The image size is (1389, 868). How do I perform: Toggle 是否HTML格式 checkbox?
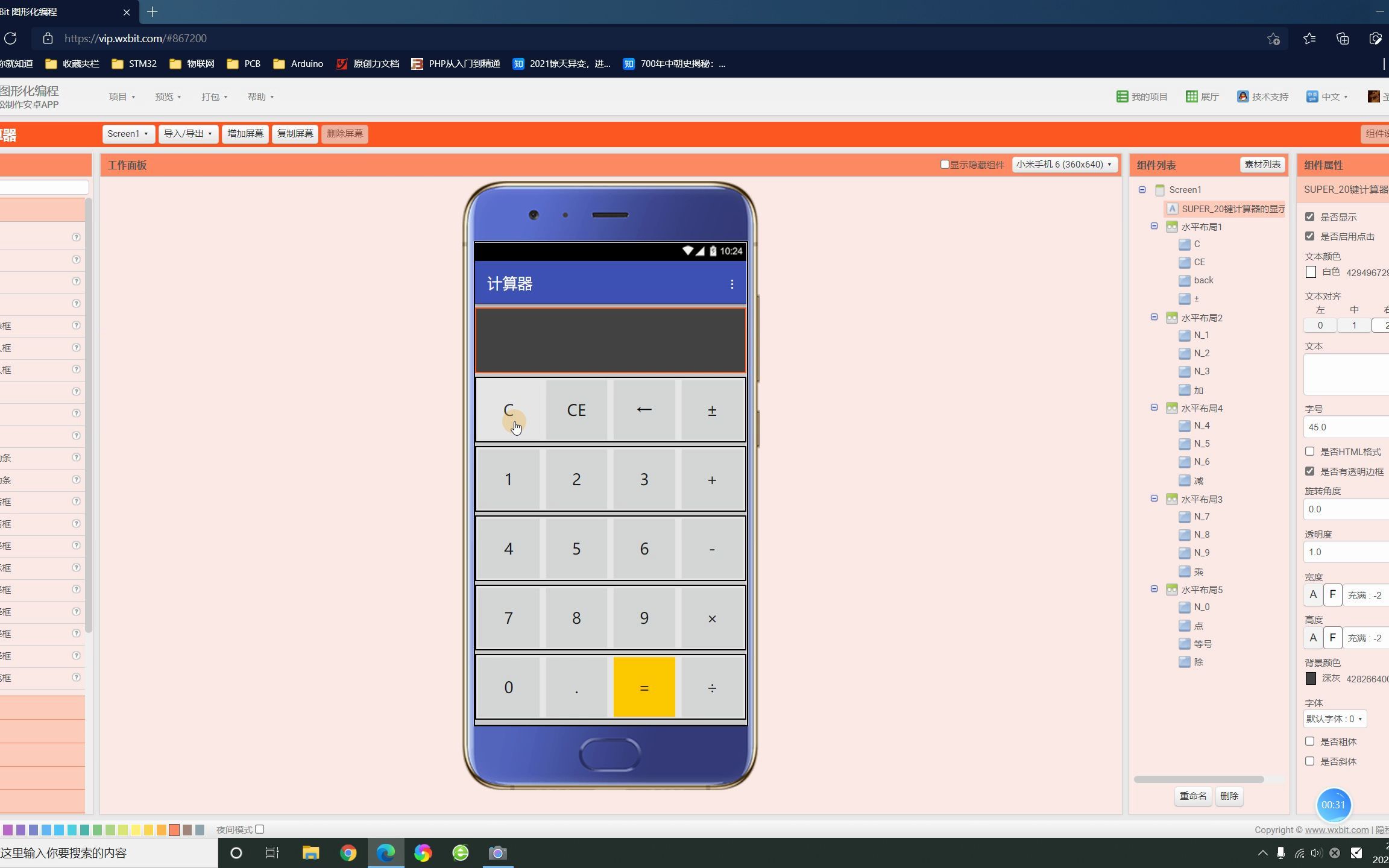(x=1310, y=451)
